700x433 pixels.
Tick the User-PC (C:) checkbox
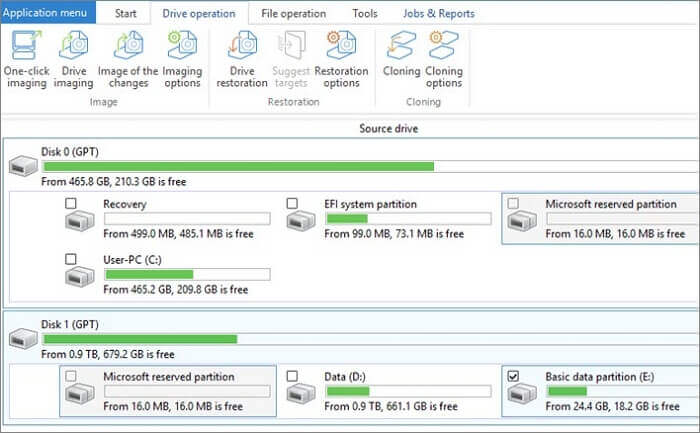tap(70, 259)
